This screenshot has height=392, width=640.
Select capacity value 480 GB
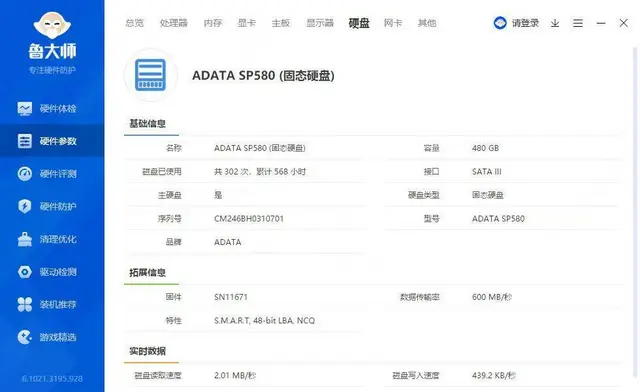(485, 148)
